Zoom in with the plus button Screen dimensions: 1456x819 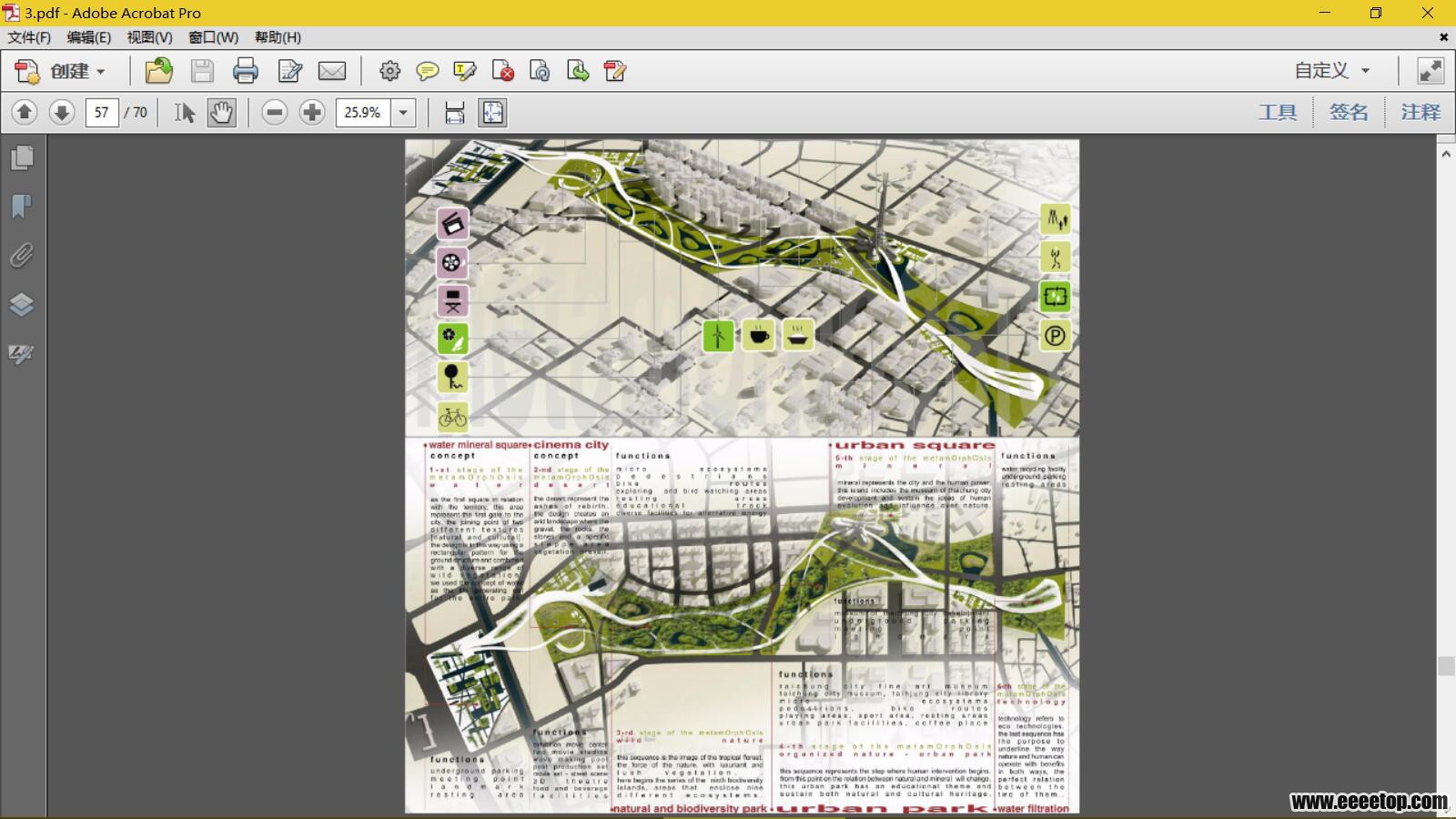point(312,112)
